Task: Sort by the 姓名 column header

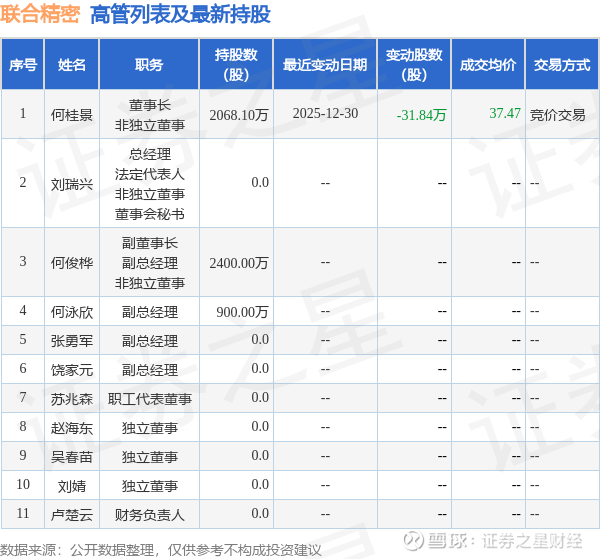Action: click(72, 65)
